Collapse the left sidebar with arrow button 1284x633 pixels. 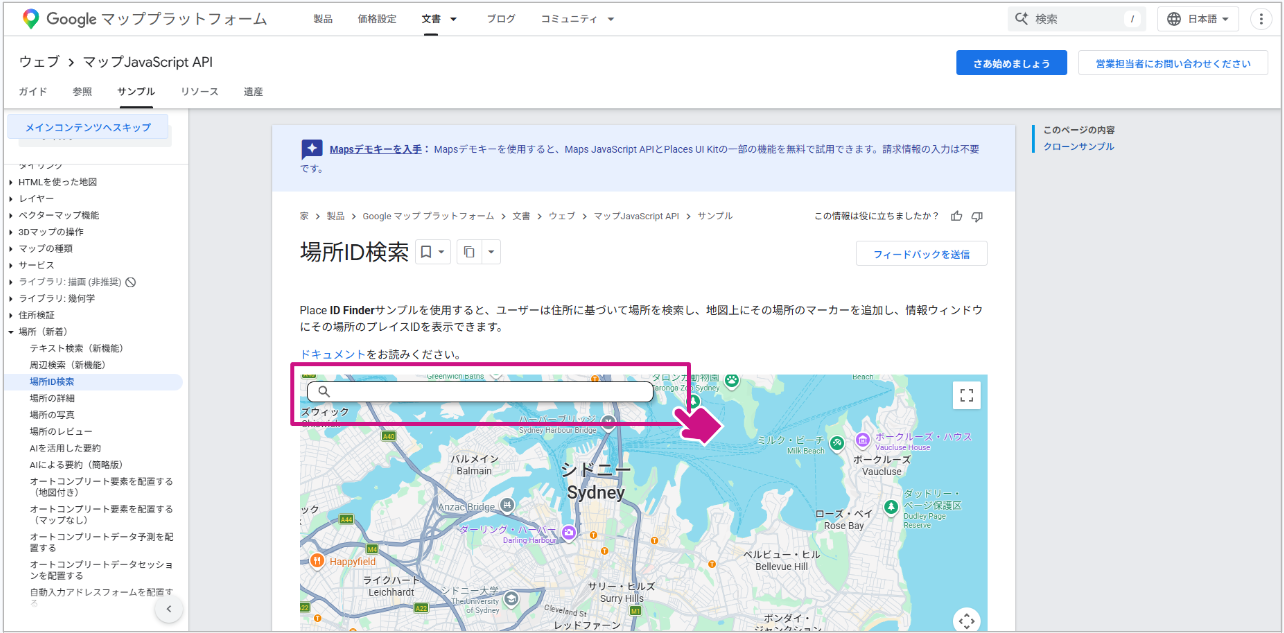click(x=168, y=609)
